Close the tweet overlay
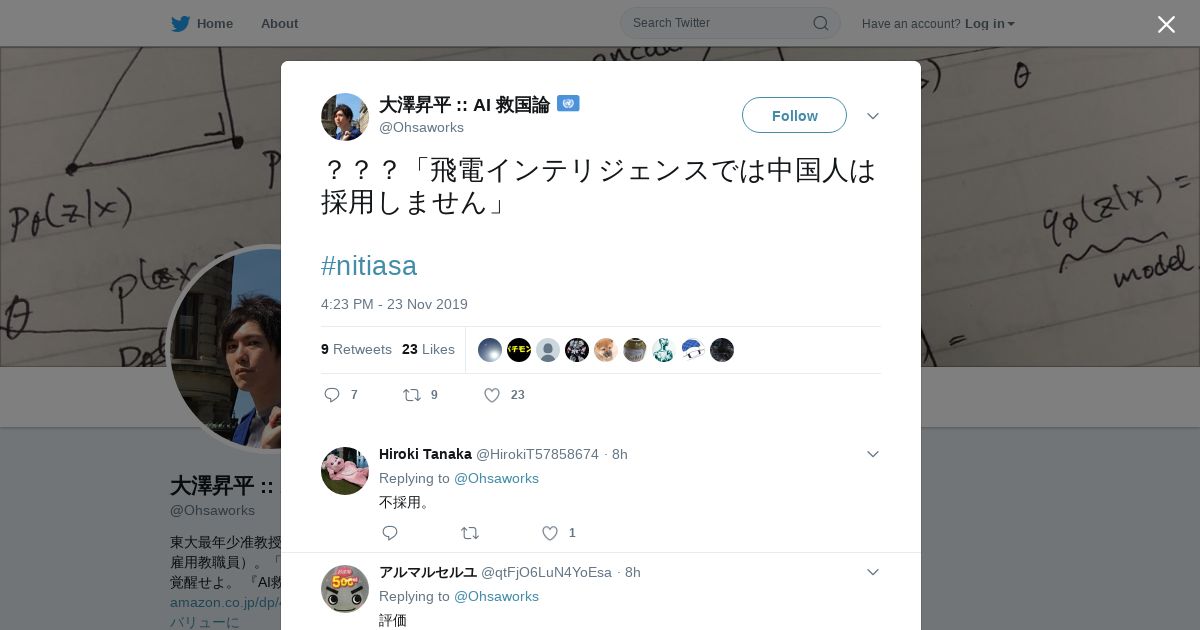 point(1166,24)
